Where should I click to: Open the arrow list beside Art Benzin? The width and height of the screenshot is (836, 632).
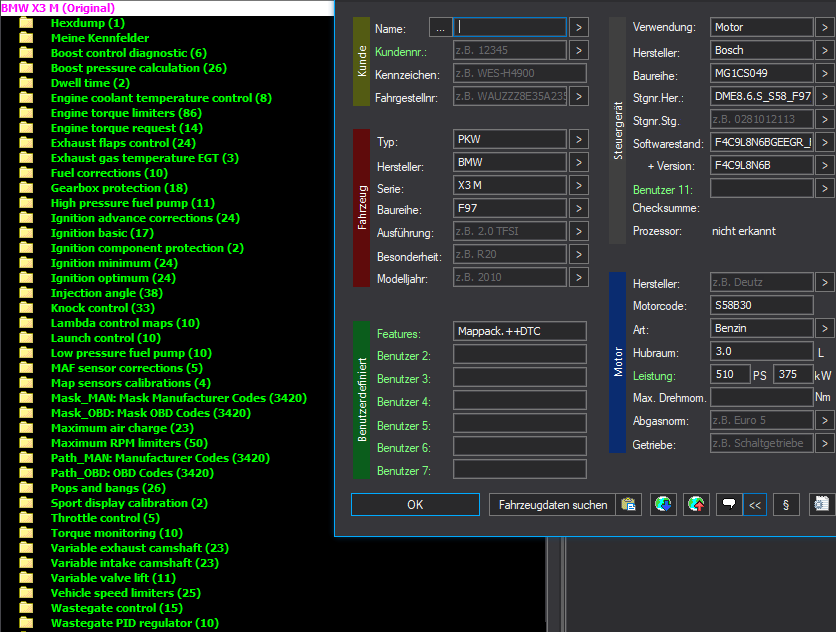[824, 328]
